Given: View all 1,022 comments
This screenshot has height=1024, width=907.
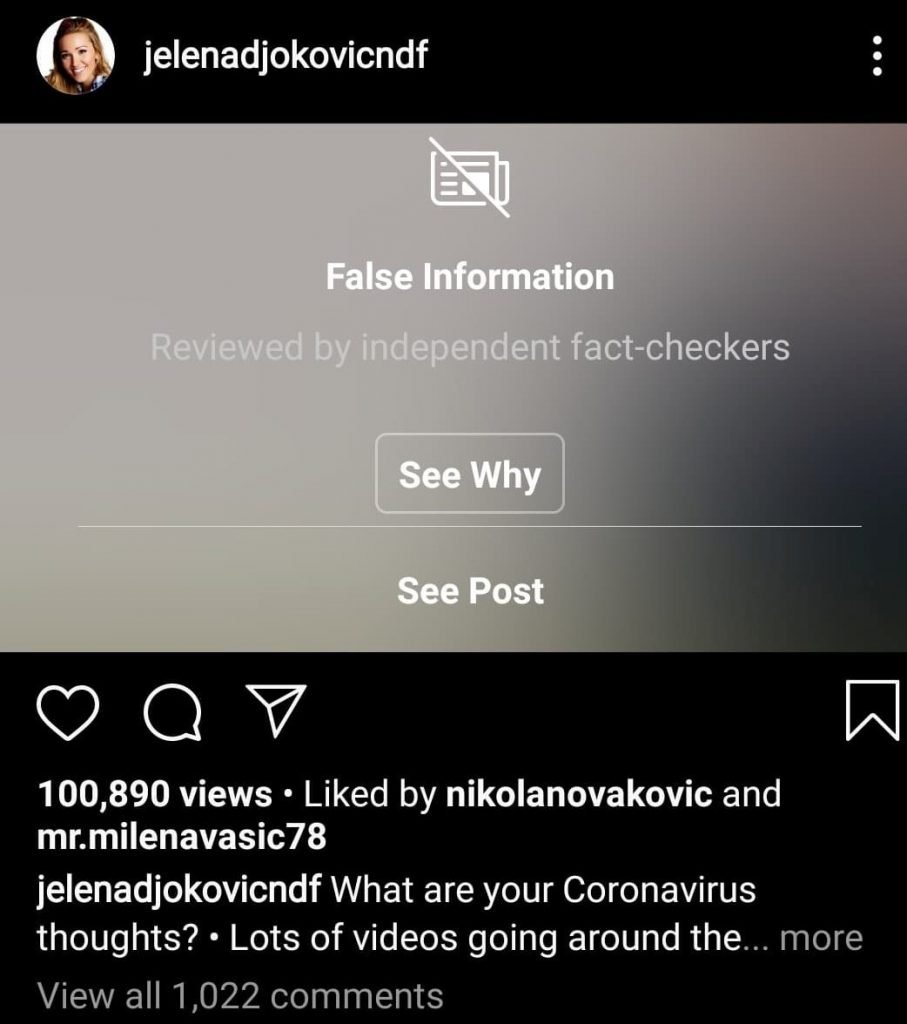Looking at the screenshot, I should [x=240, y=996].
